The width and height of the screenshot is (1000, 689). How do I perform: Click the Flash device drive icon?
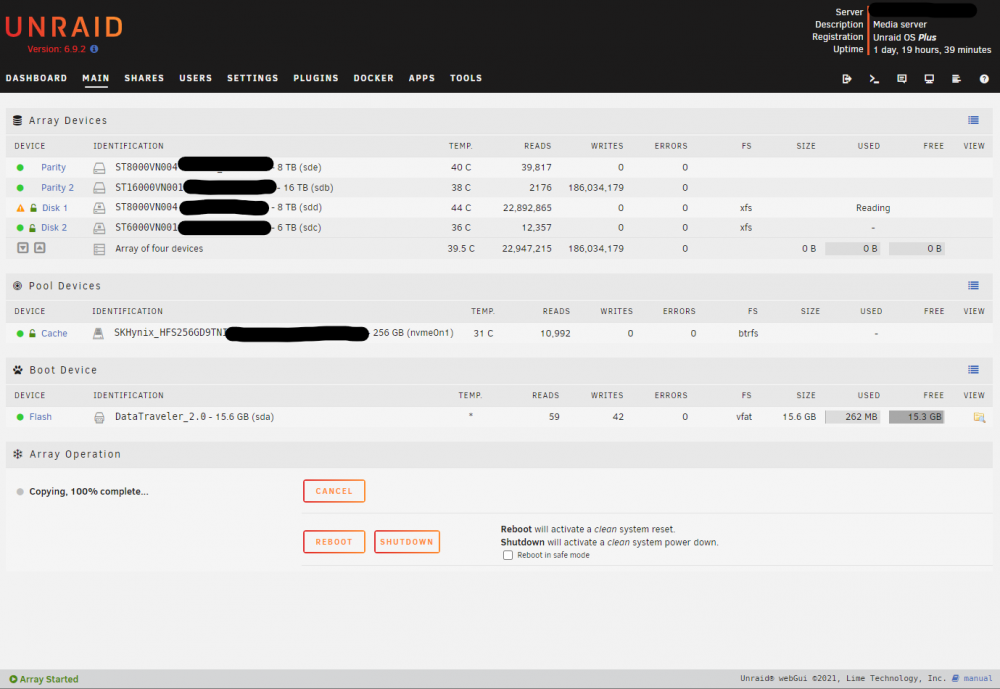99,417
